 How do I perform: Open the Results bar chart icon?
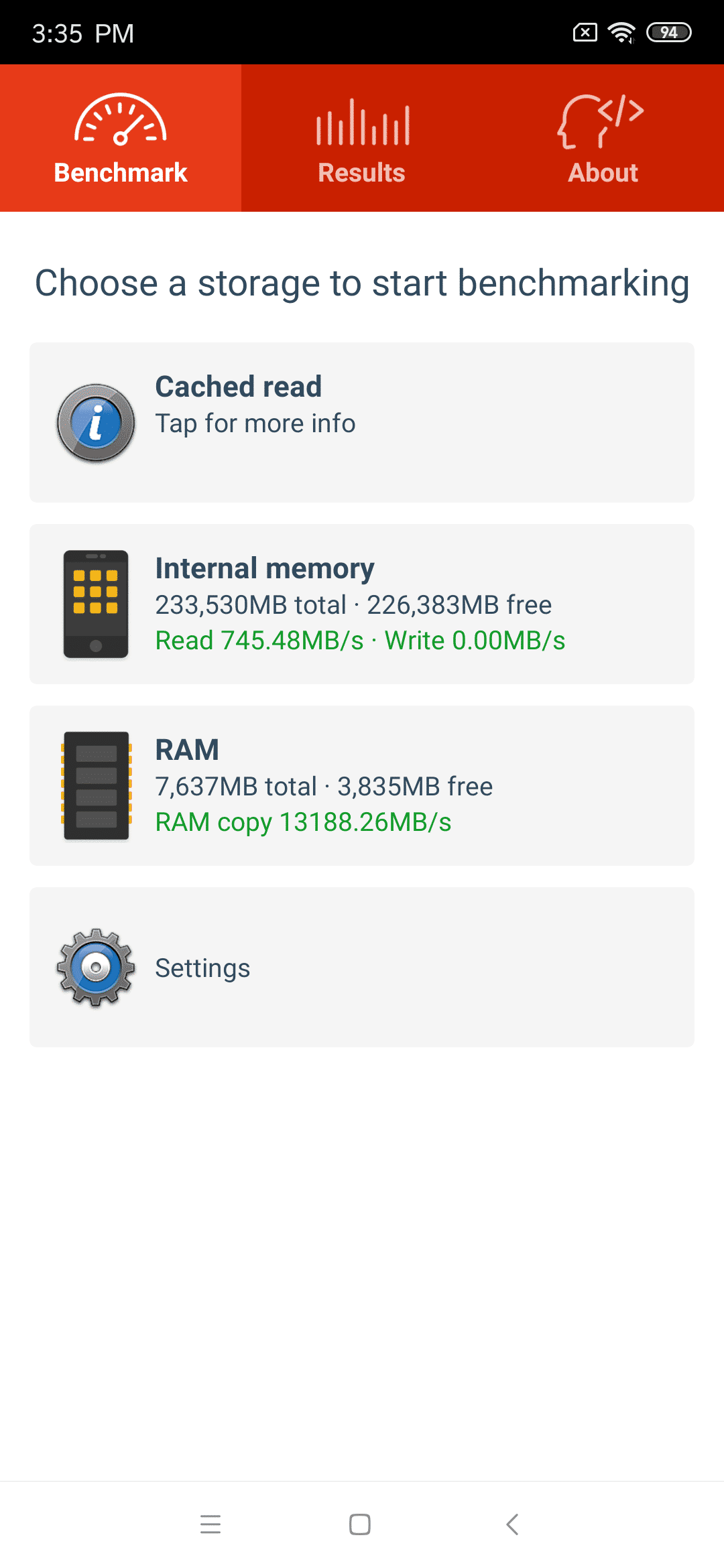click(x=363, y=121)
